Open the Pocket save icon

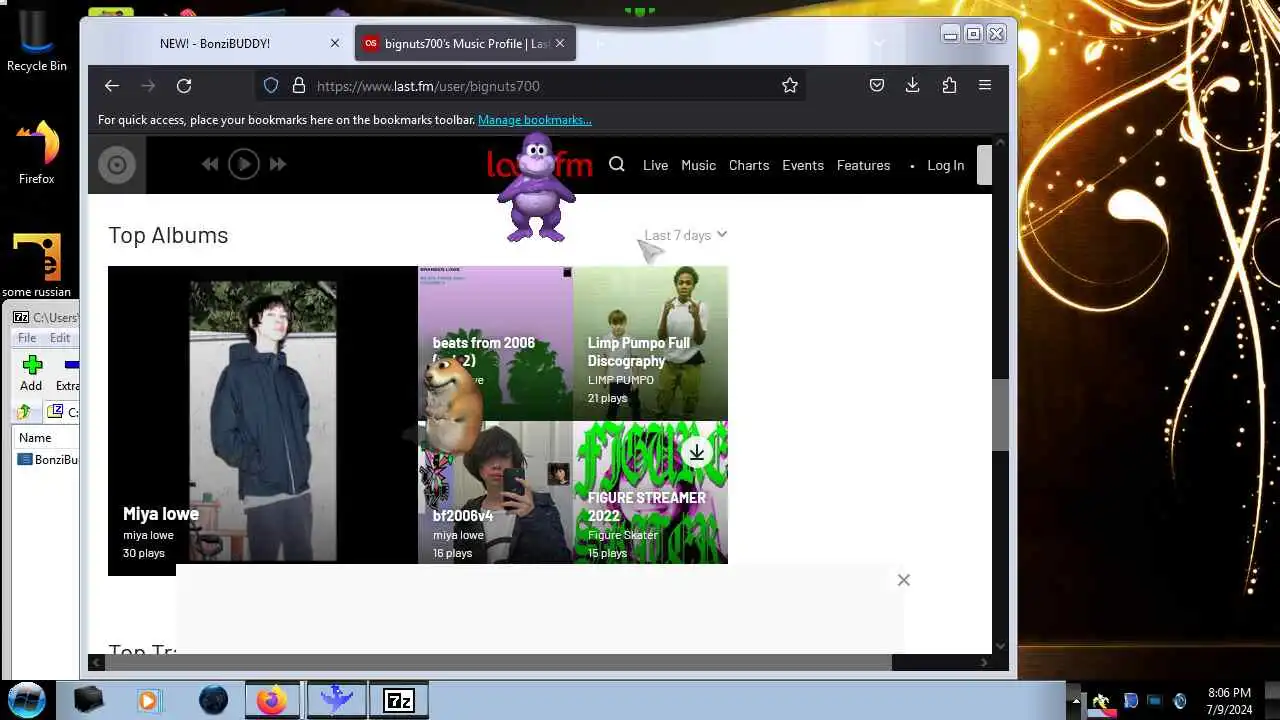tap(877, 86)
